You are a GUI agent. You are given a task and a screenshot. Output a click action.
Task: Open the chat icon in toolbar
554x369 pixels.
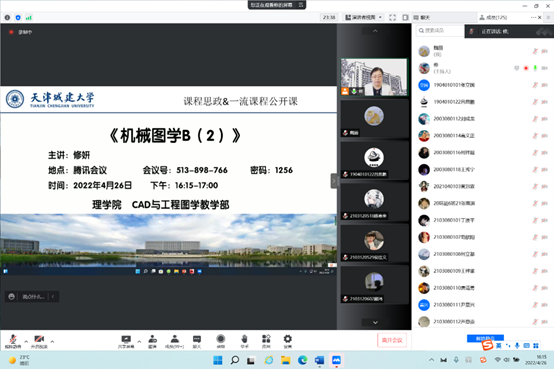click(x=197, y=341)
